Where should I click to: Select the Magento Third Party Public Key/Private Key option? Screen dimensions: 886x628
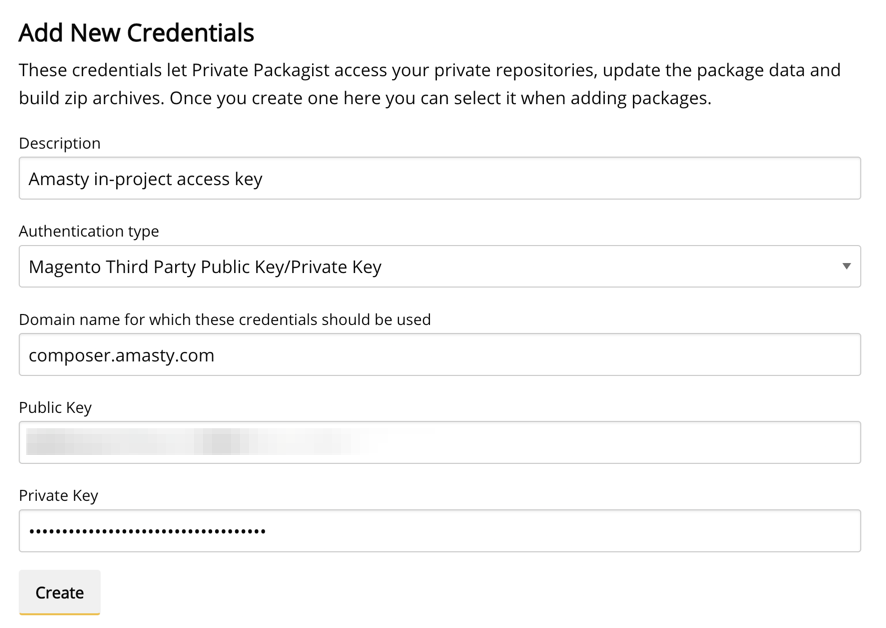205,267
